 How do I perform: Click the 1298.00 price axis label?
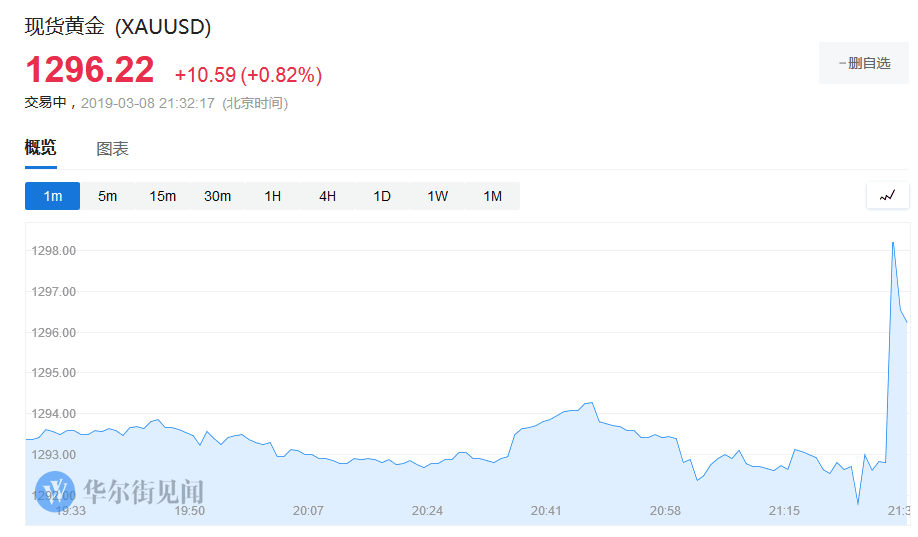[56, 251]
